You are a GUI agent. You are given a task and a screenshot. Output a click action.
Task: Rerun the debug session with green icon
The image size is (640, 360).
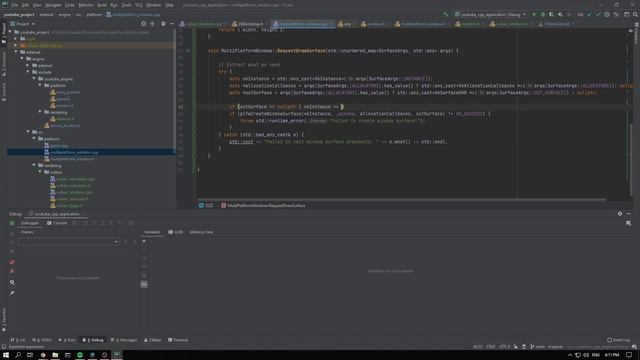tap(12, 223)
